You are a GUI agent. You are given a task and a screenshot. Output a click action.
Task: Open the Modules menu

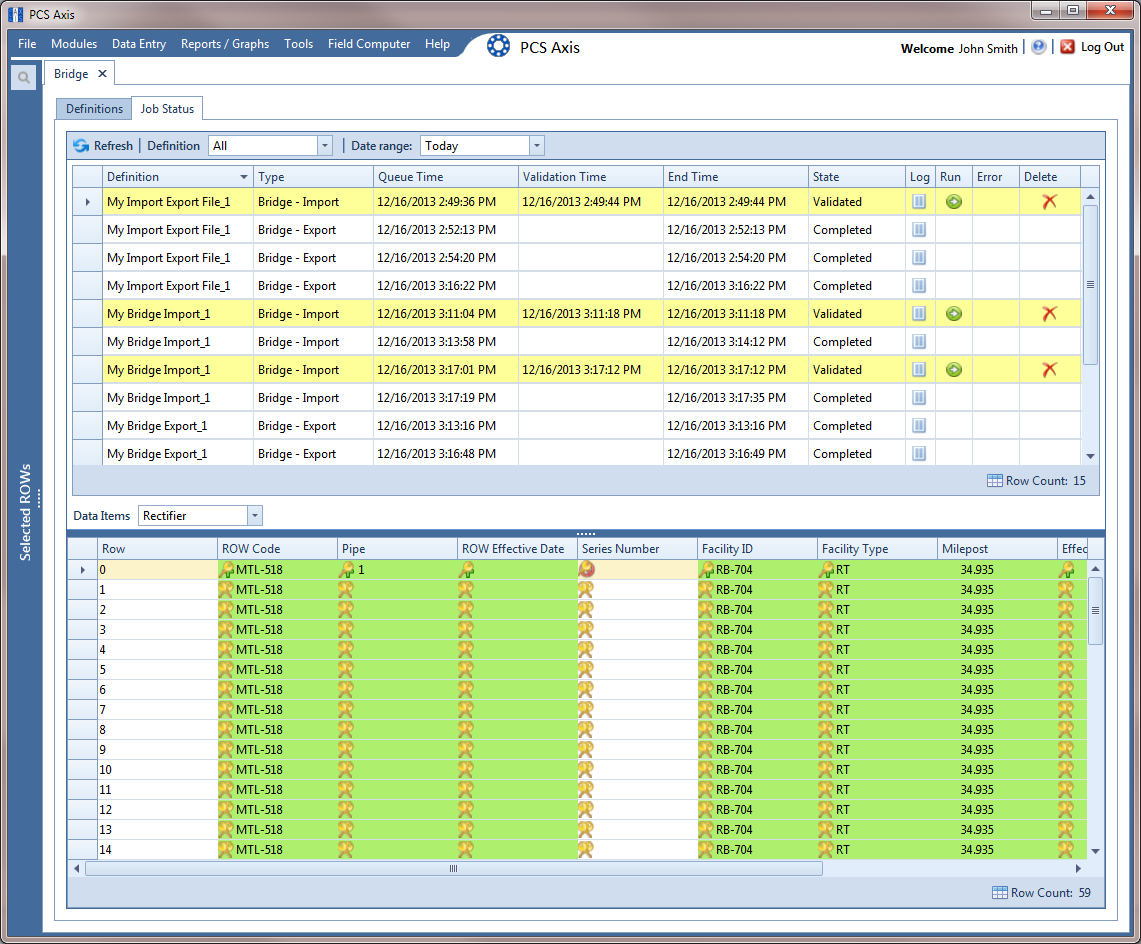73,44
